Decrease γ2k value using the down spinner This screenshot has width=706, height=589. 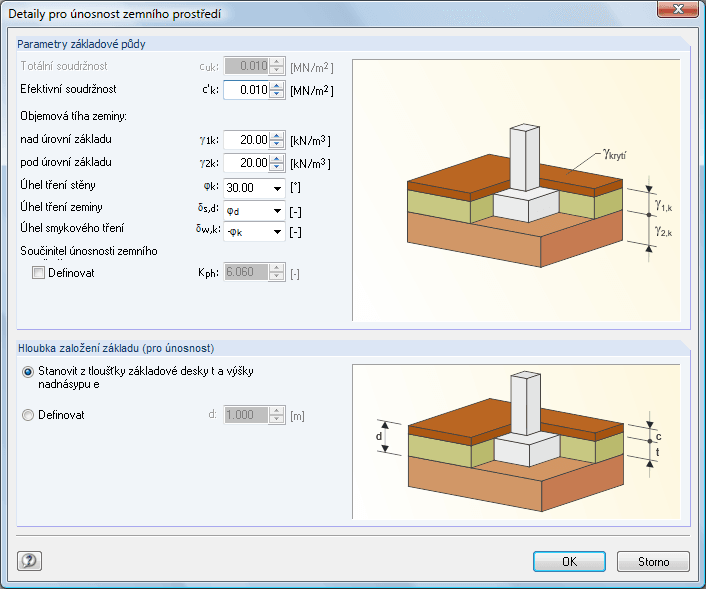276,167
